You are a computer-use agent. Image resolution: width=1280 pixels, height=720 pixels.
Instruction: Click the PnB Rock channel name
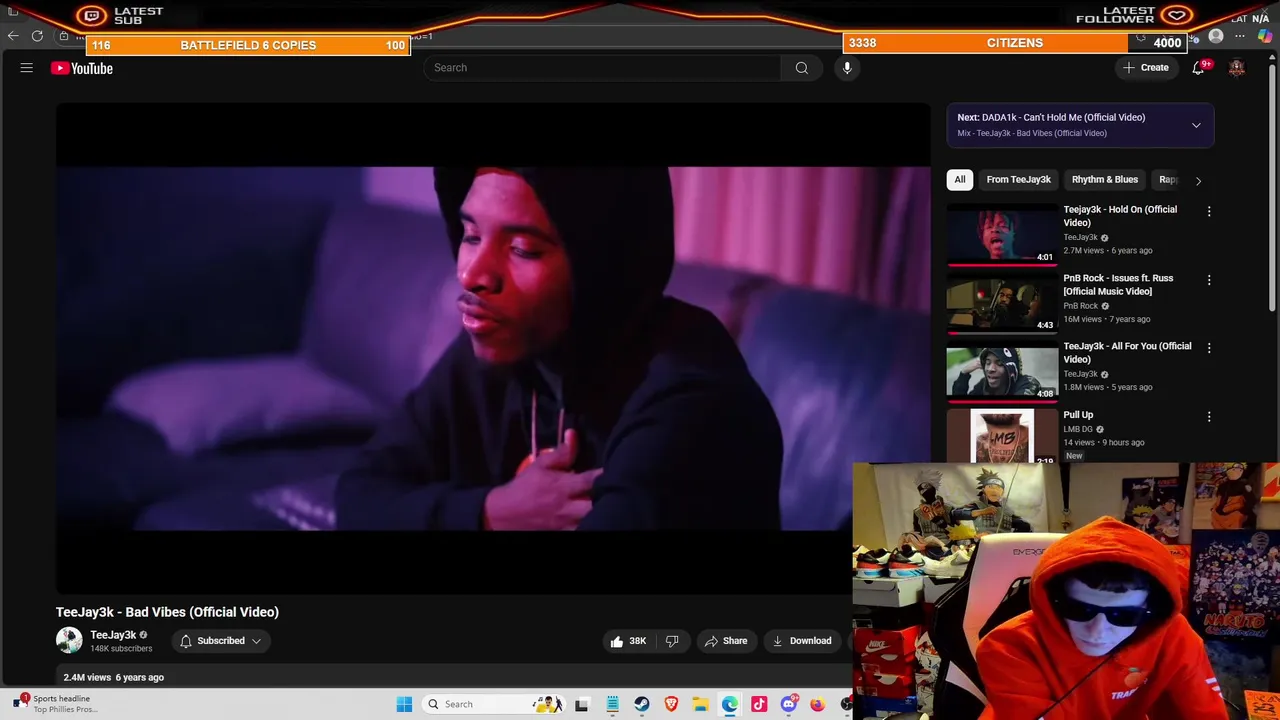pos(1080,306)
